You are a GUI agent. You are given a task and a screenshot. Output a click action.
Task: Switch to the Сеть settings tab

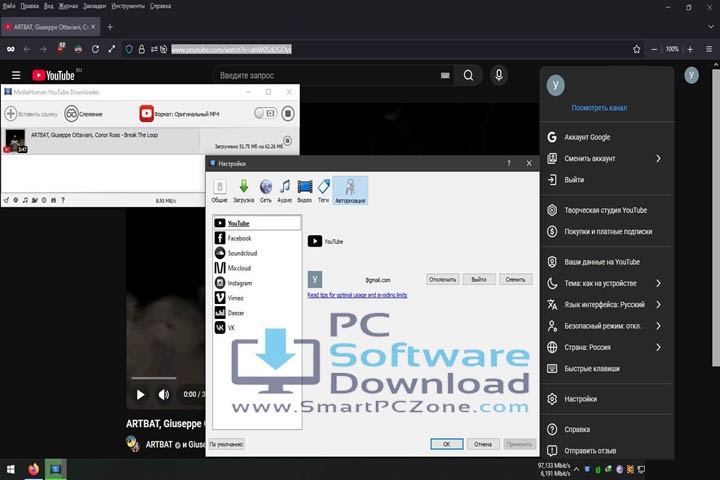pyautogui.click(x=265, y=191)
